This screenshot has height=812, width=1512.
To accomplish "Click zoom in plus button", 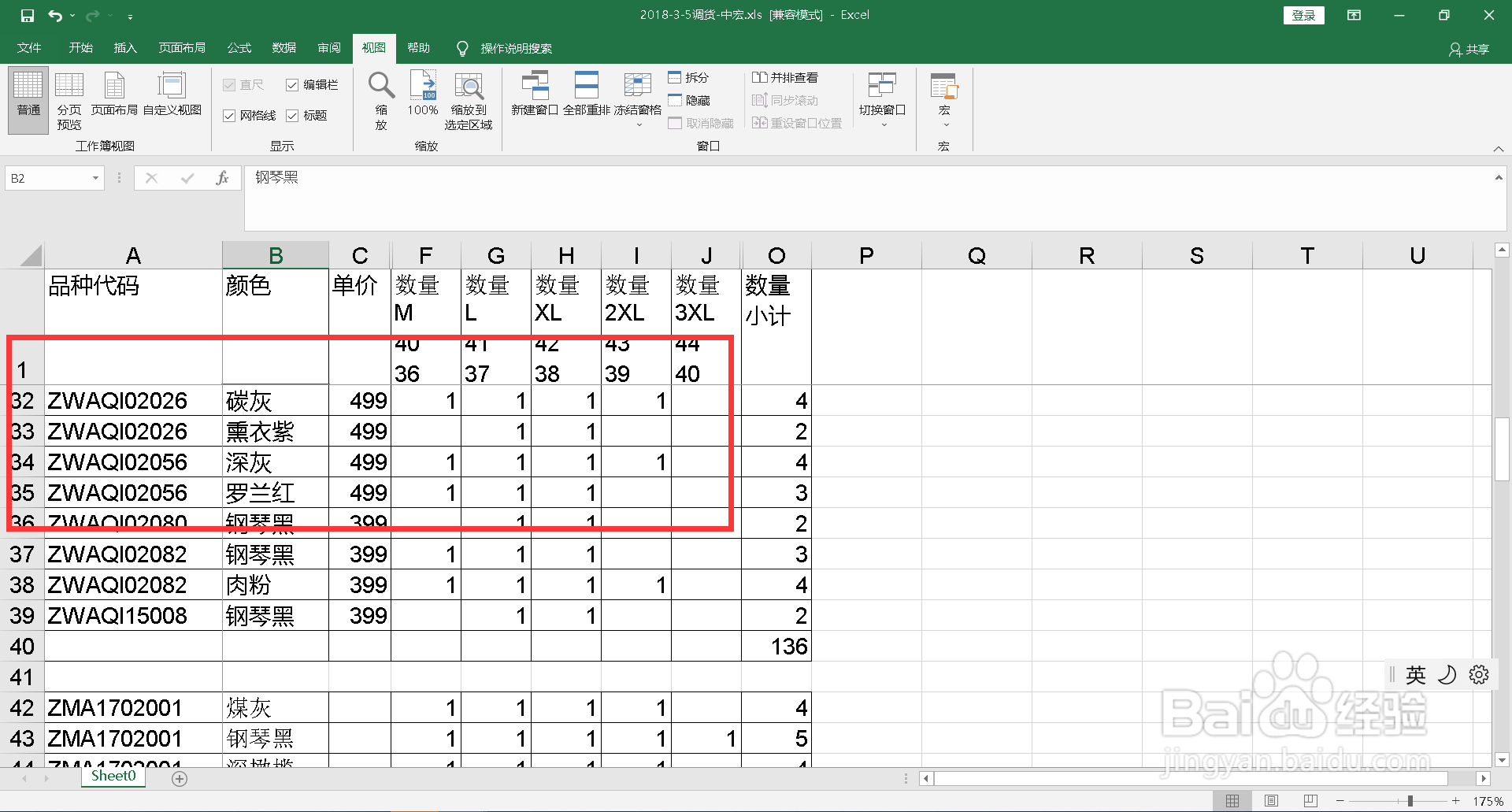I will 1456,801.
